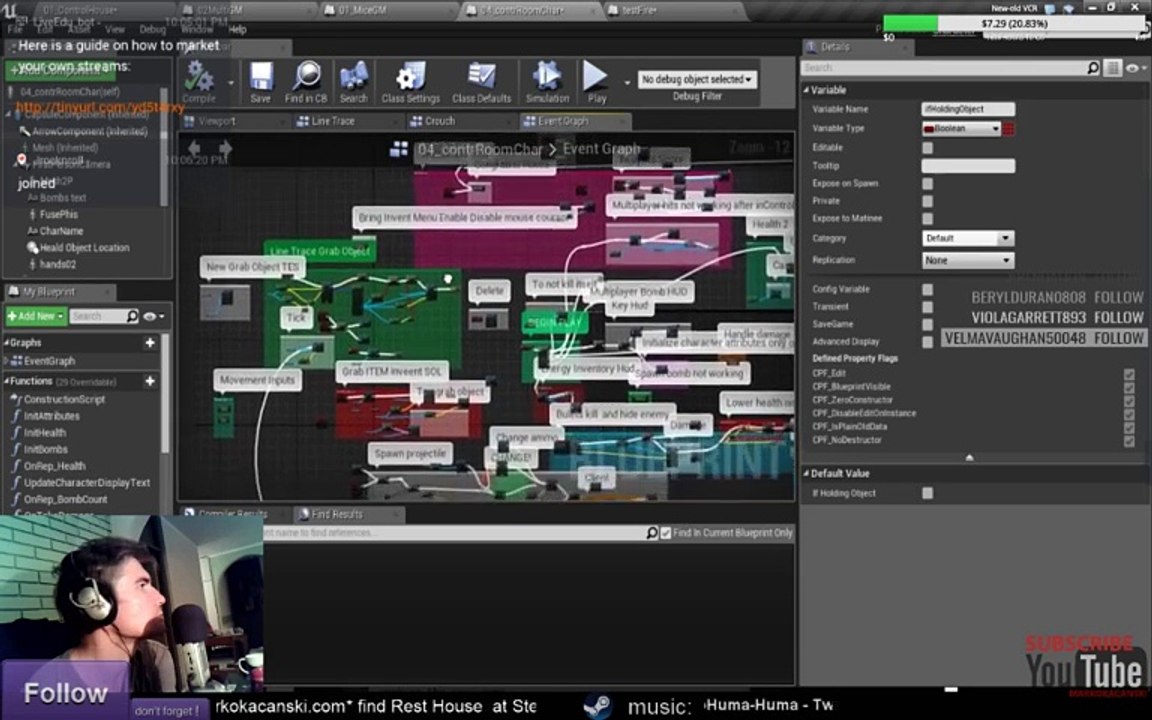
Task: Click the Tooltip input field
Action: point(968,166)
